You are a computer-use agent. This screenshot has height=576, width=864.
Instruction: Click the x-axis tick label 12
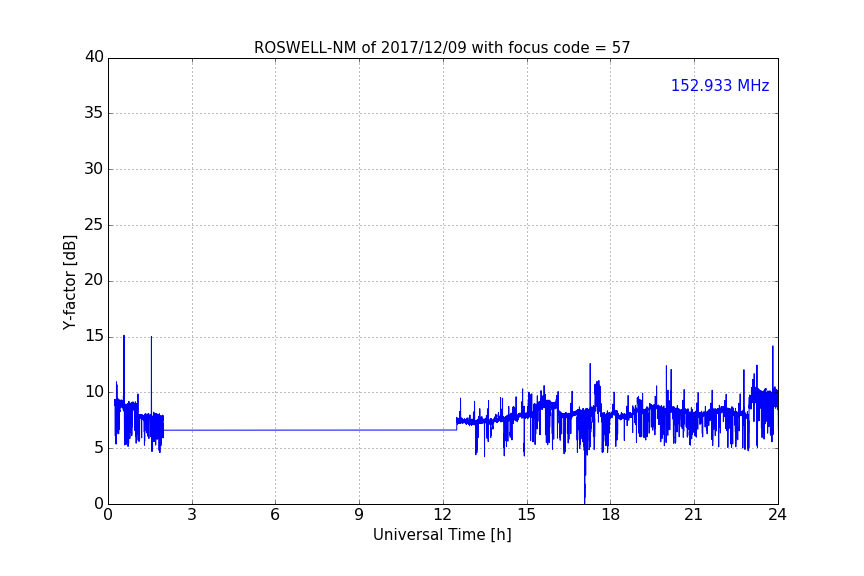tap(442, 515)
